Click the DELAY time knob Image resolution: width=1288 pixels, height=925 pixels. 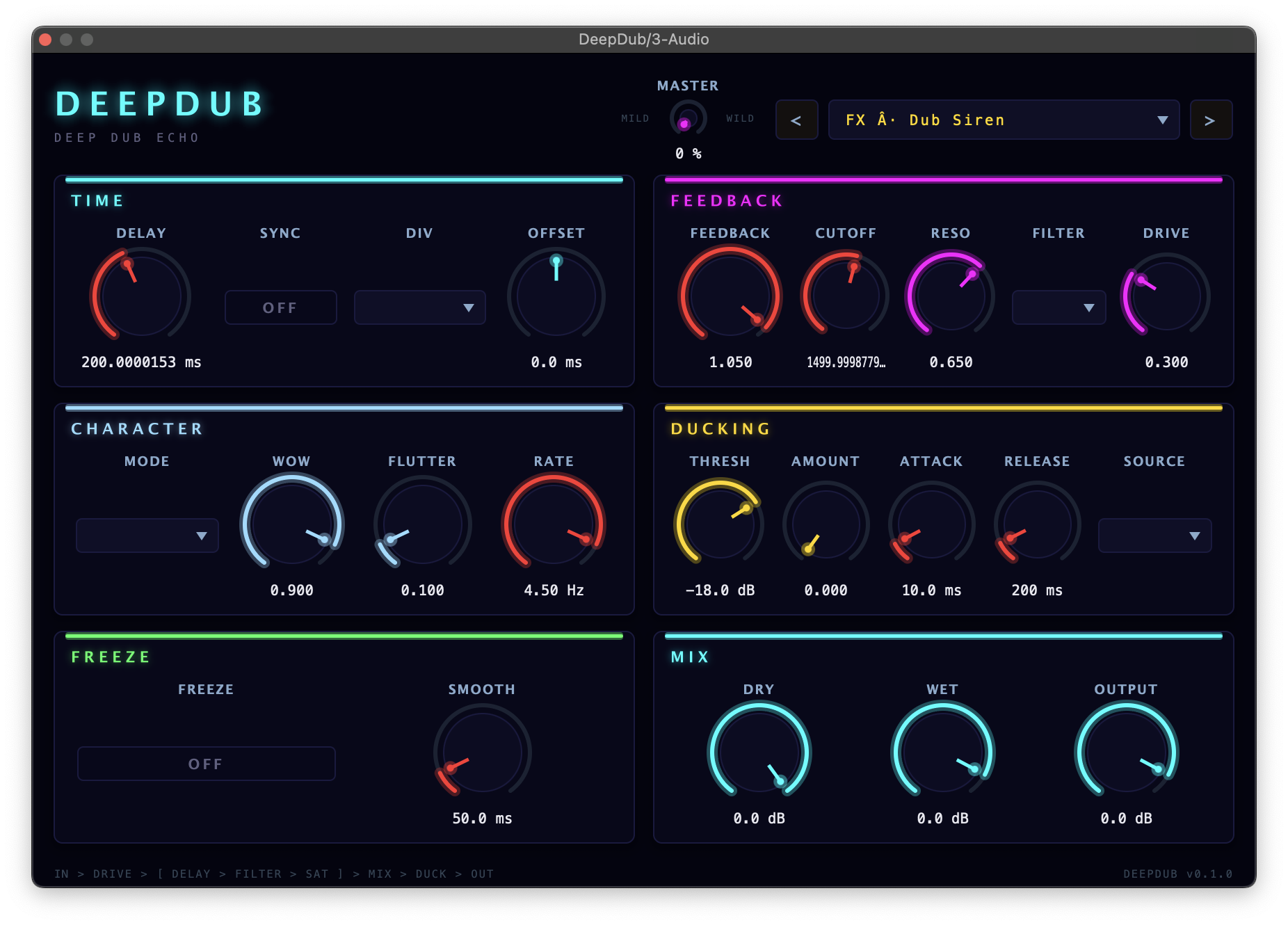tap(141, 296)
